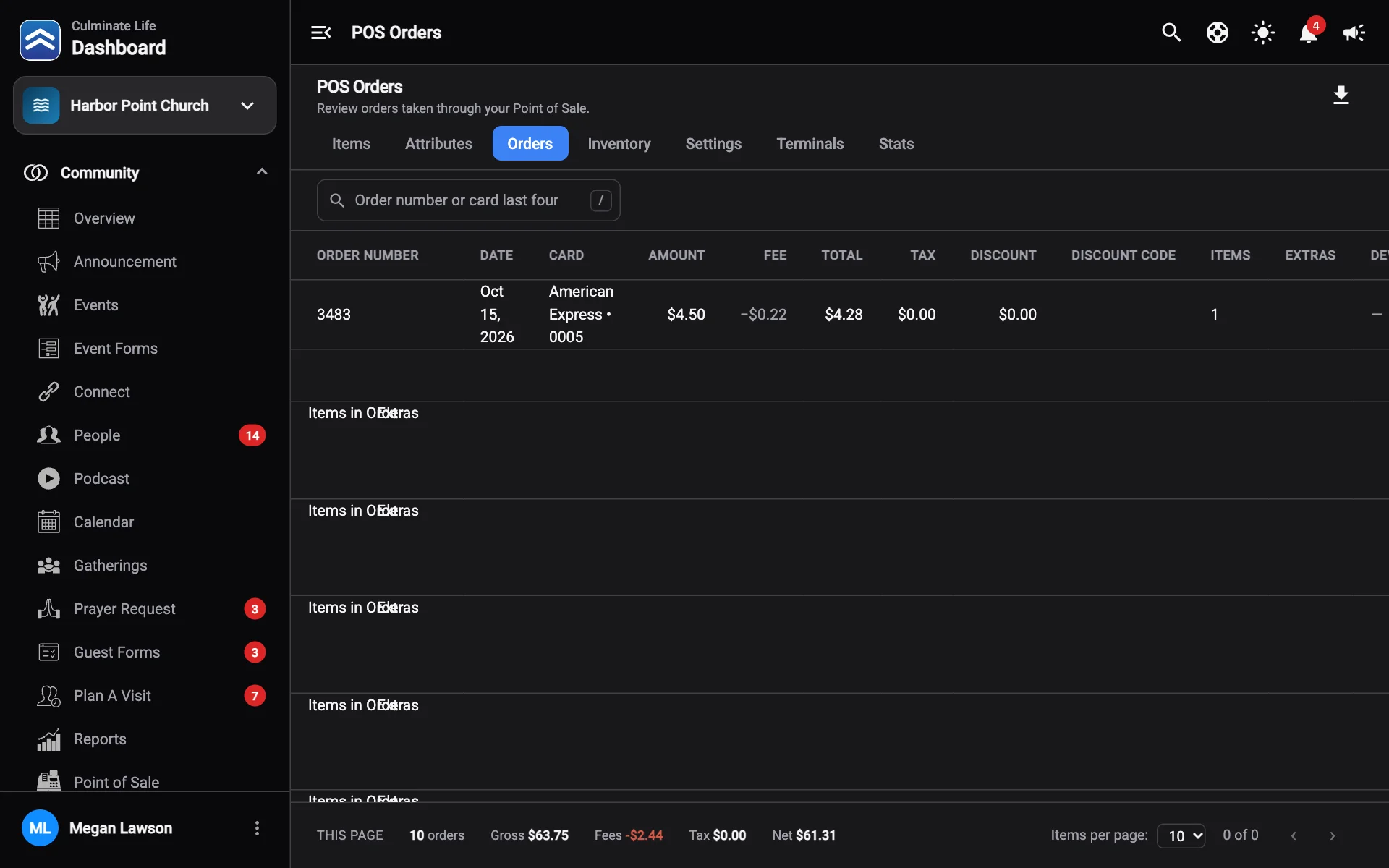Expand Harbor Point Church selector
This screenshot has height=868, width=1389.
pos(145,106)
